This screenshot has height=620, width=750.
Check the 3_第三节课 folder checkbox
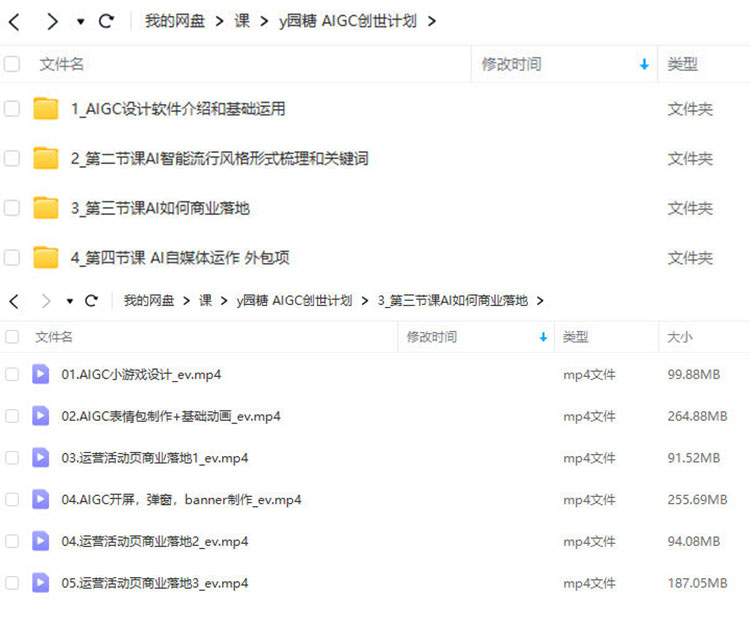pos(12,208)
